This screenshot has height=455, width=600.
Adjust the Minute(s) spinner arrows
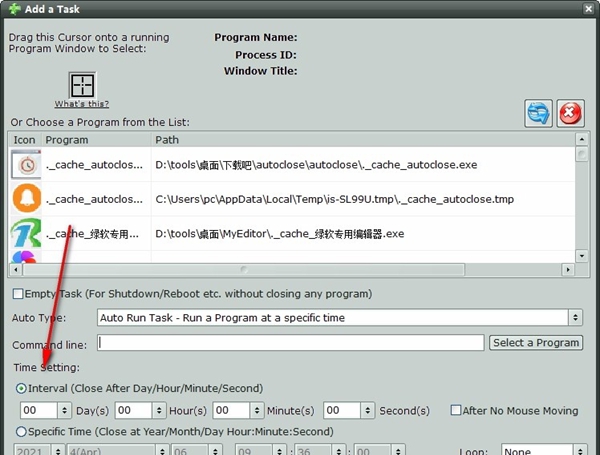257,411
